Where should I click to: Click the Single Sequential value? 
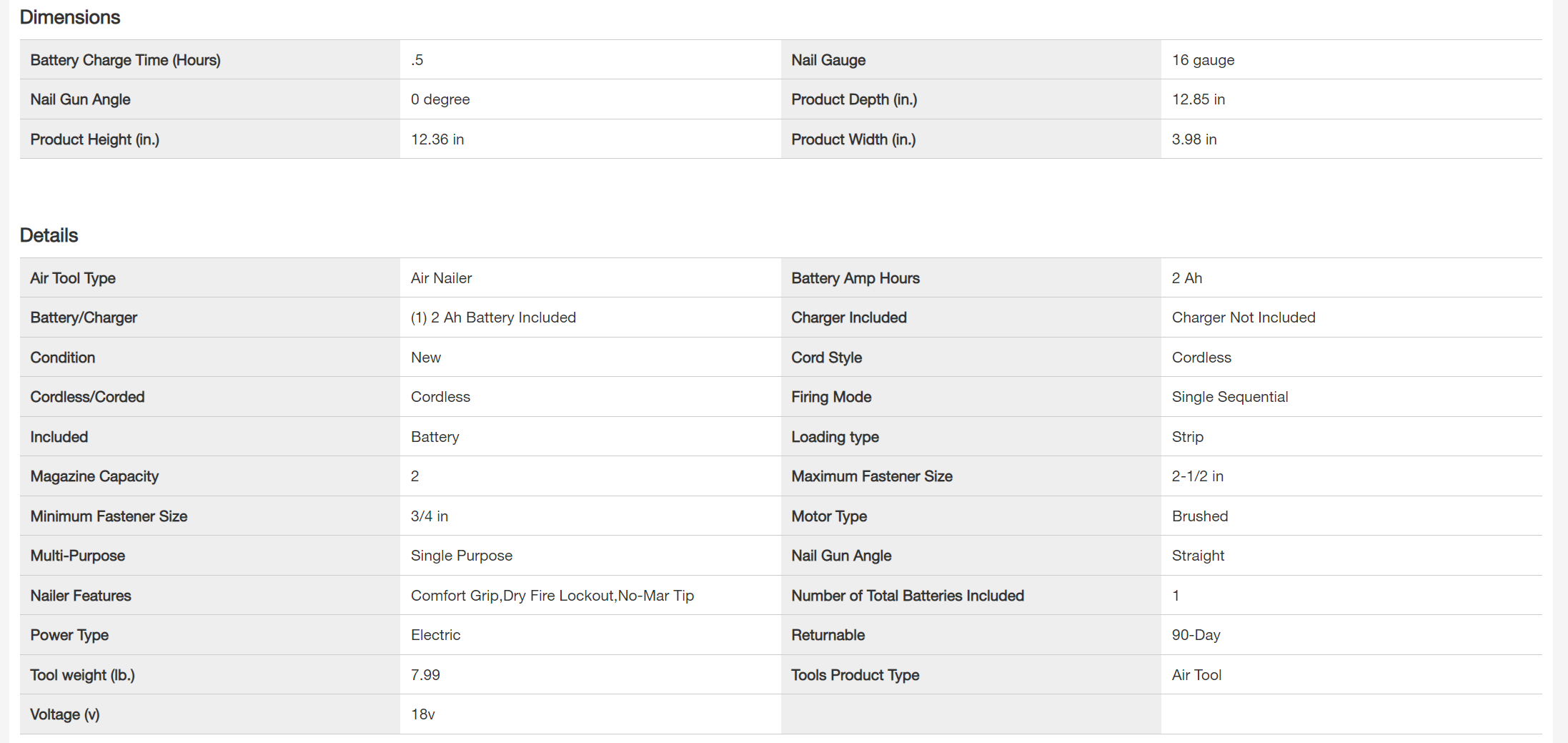1230,397
